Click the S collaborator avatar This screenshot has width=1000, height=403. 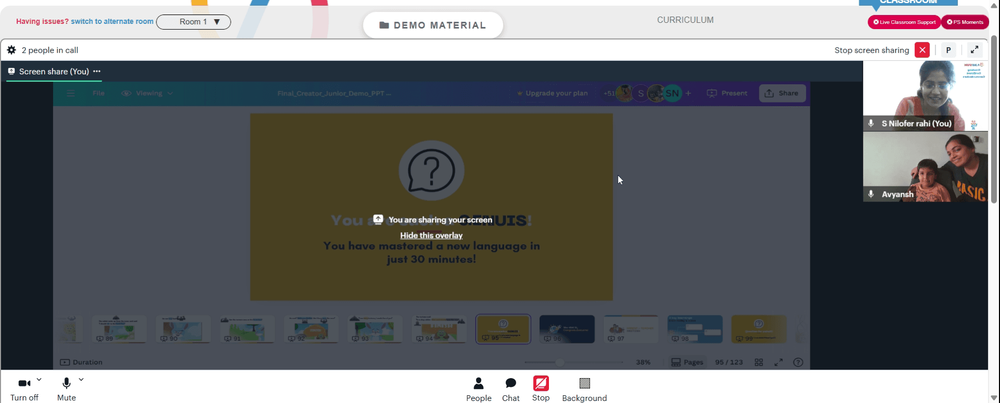(641, 93)
